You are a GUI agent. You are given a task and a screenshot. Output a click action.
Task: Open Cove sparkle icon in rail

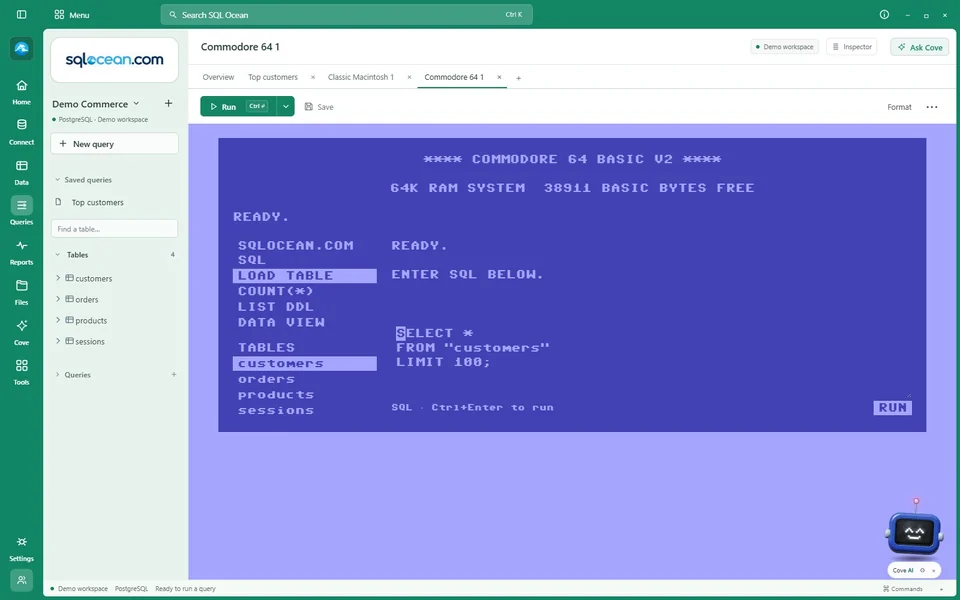tap(21, 331)
